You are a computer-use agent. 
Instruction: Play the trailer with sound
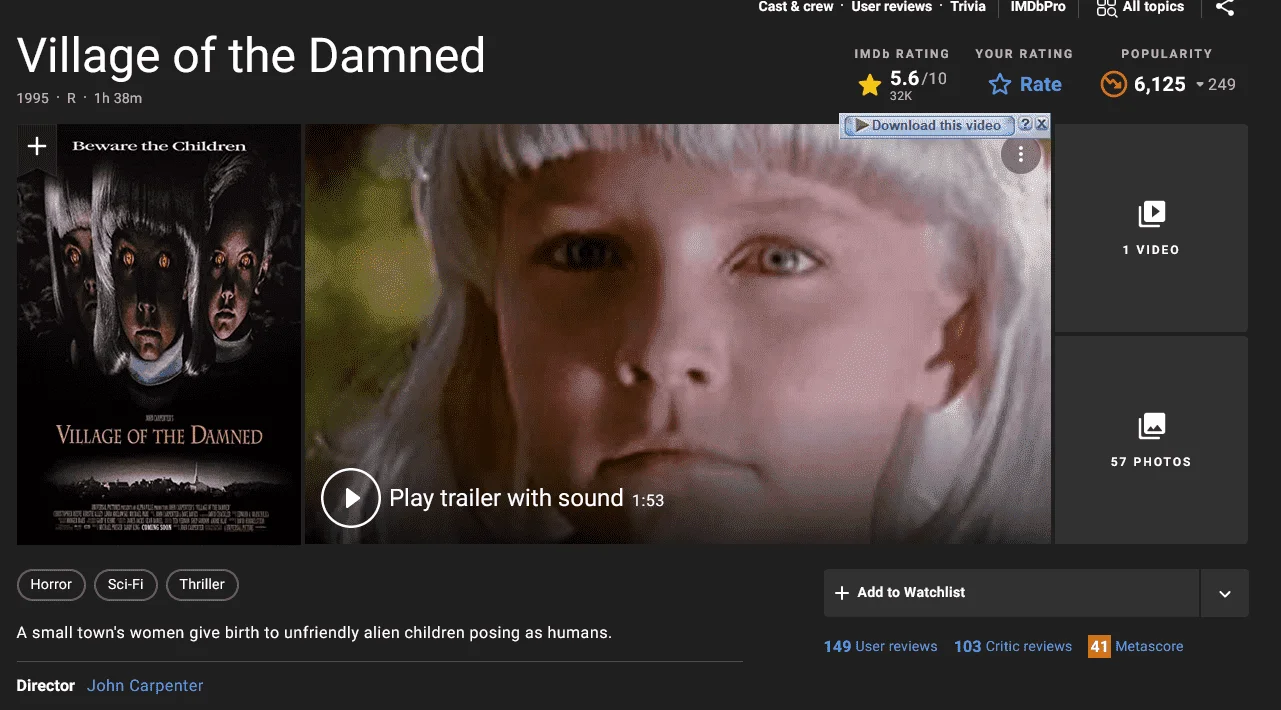(x=351, y=498)
